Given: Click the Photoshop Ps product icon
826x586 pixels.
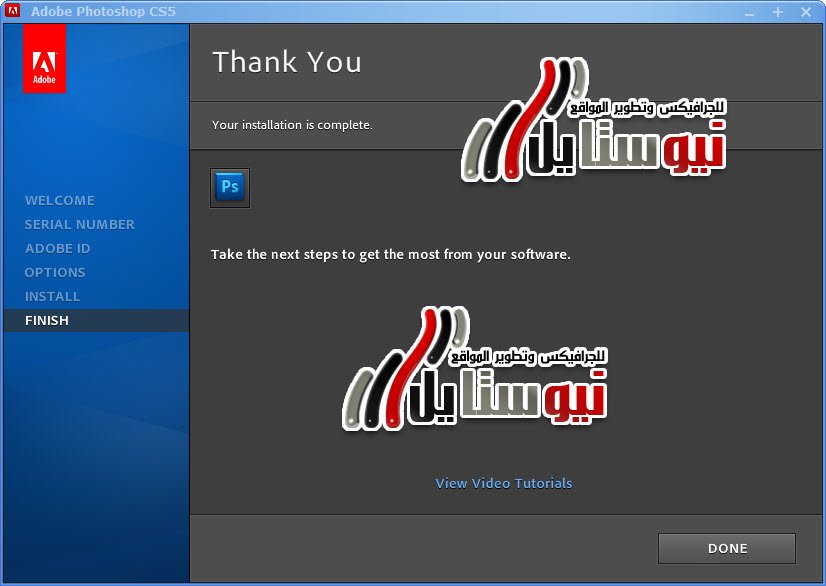Looking at the screenshot, I should click(230, 188).
